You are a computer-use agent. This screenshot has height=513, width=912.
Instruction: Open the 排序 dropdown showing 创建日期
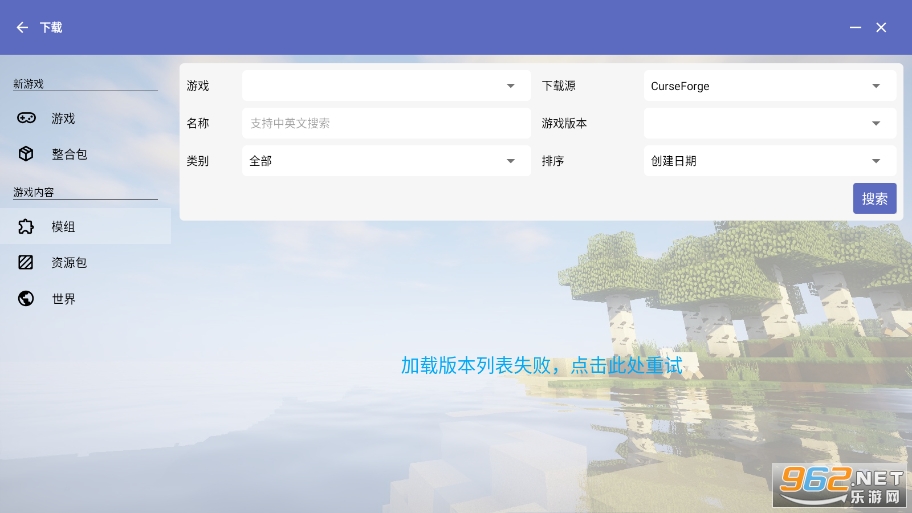coord(769,161)
